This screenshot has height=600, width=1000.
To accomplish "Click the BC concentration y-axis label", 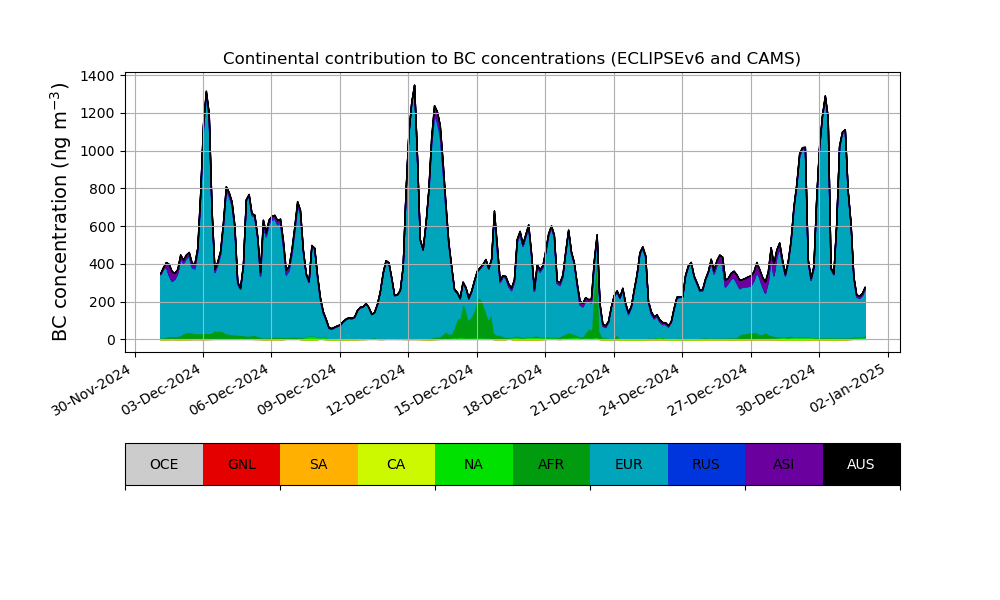I will pyautogui.click(x=61, y=212).
